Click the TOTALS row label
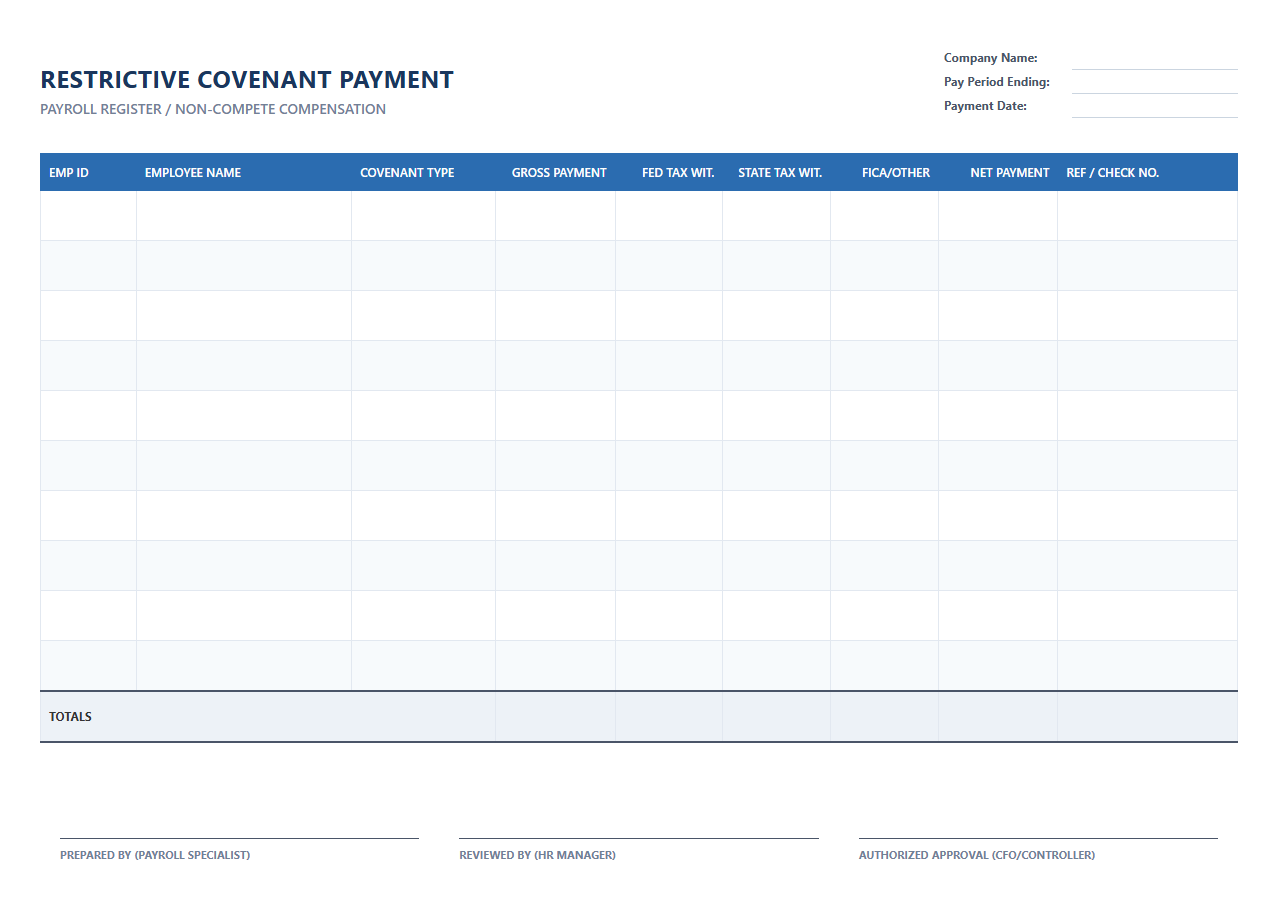 [70, 717]
